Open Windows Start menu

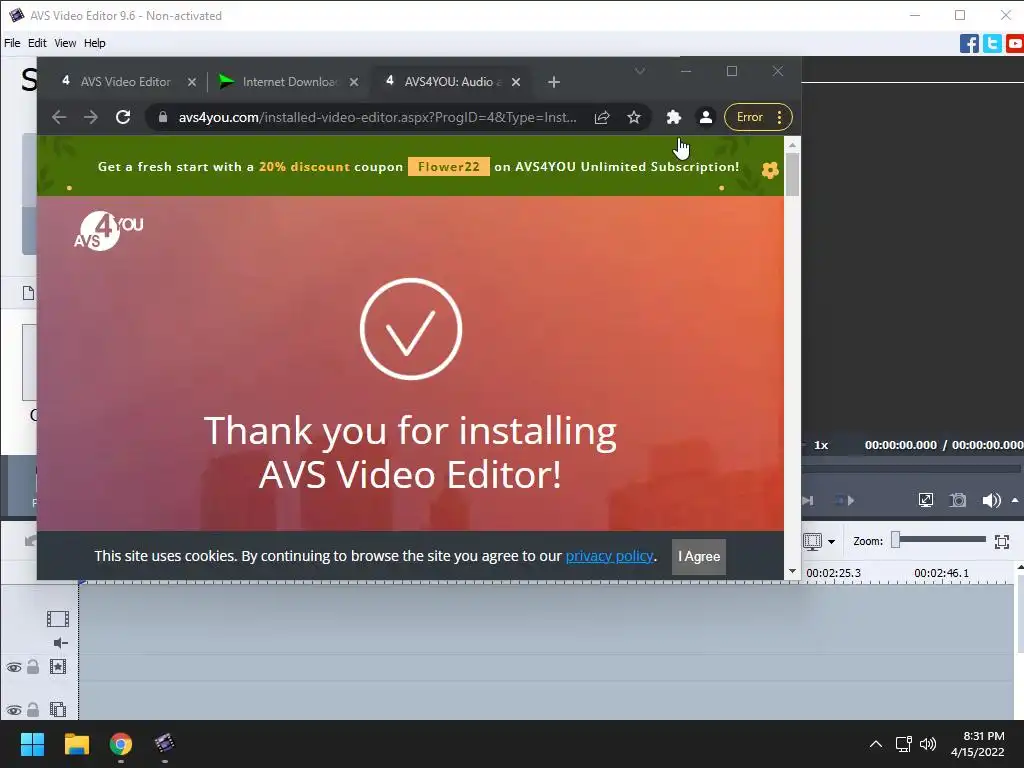coord(32,744)
